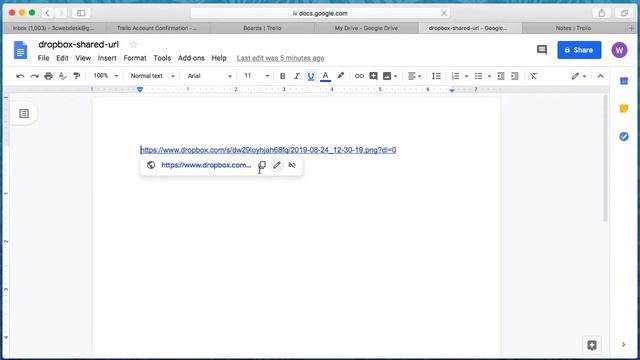Open the zoom 100% dropdown

[106, 76]
